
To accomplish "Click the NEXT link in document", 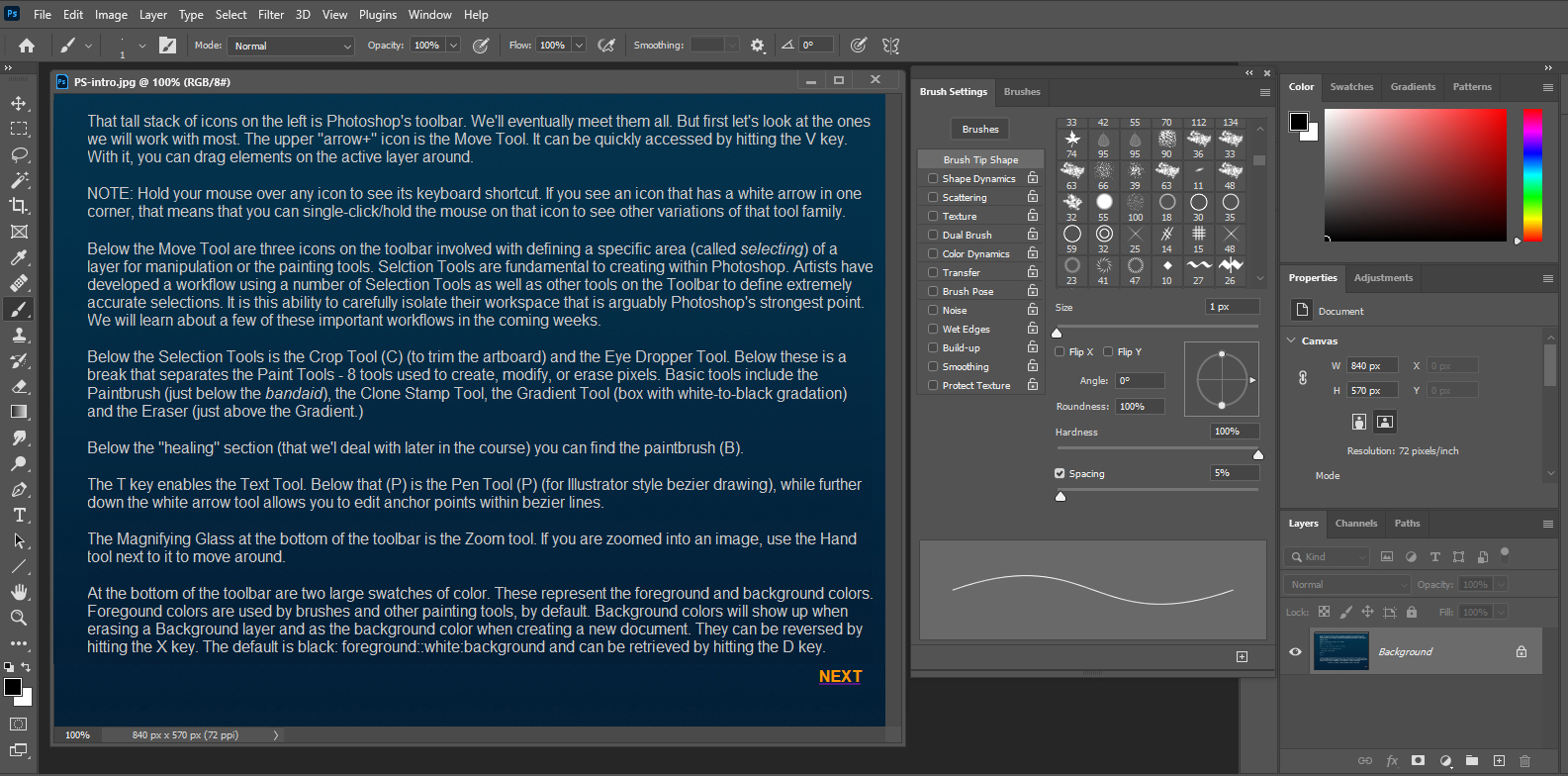I will point(840,677).
